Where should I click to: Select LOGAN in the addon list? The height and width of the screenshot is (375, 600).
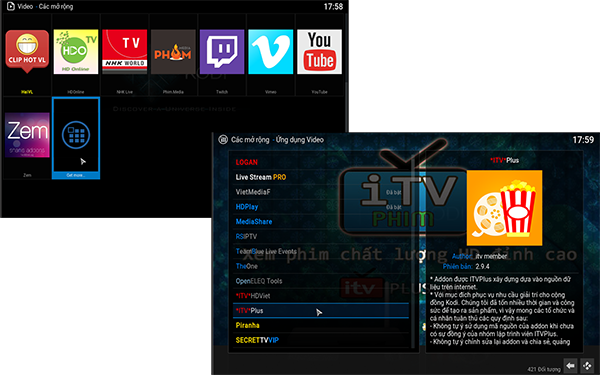[x=321, y=162]
